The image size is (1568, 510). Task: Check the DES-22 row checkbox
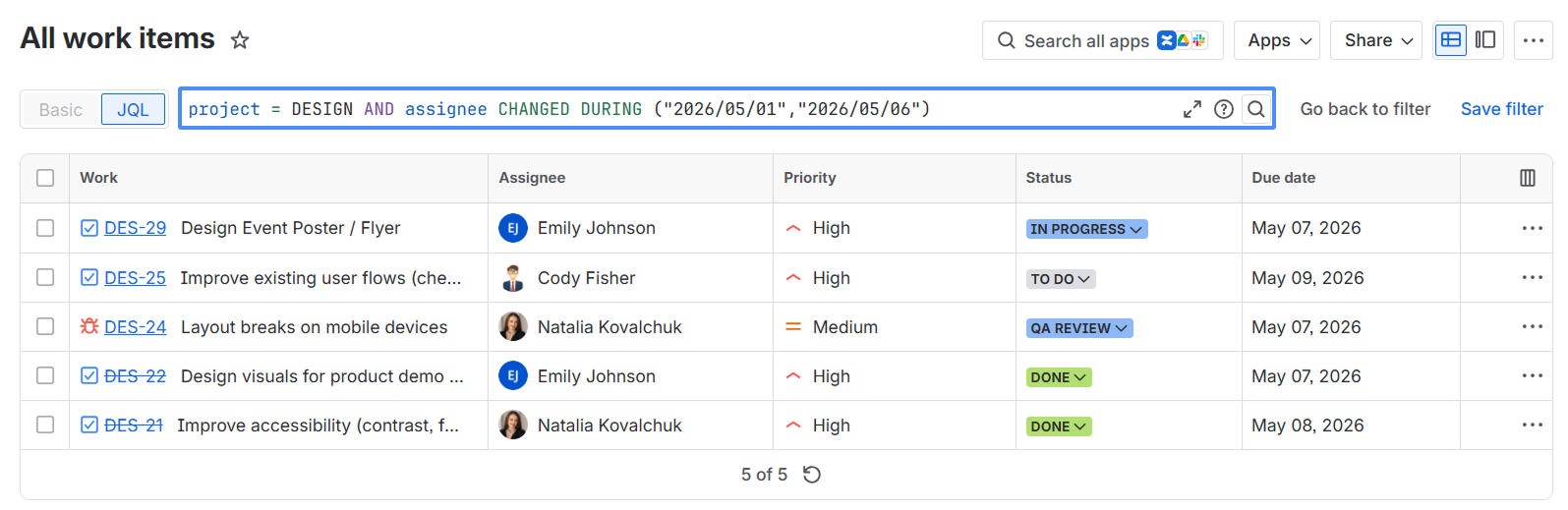pos(45,375)
